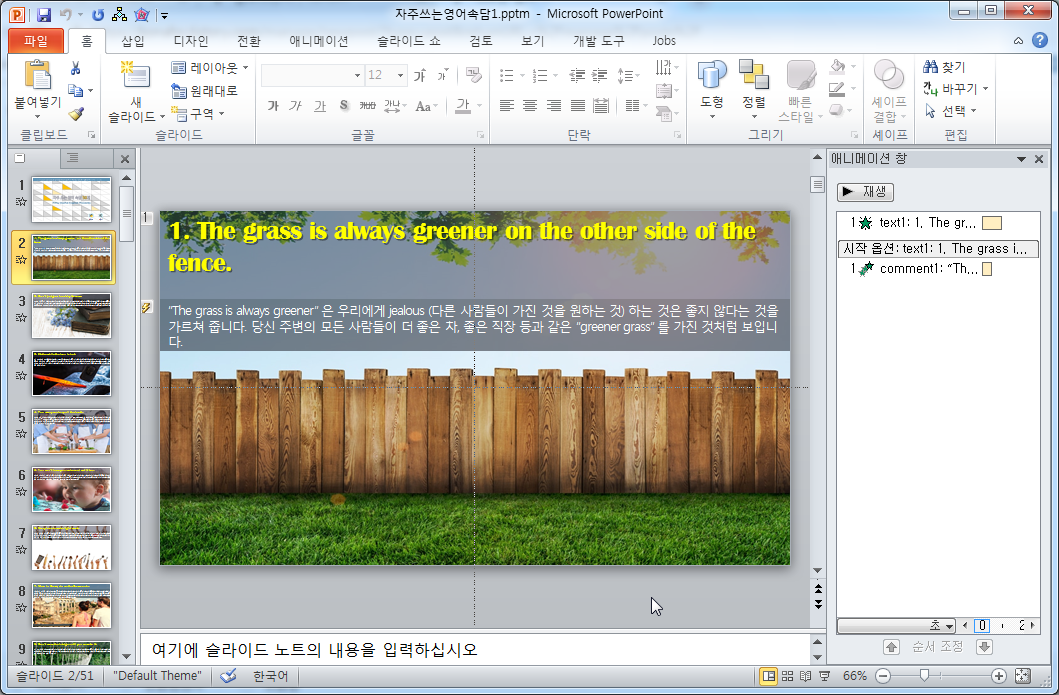Viewport: 1059px width, 695px height.
Task: Open the File (파일) tab
Action: [x=36, y=41]
